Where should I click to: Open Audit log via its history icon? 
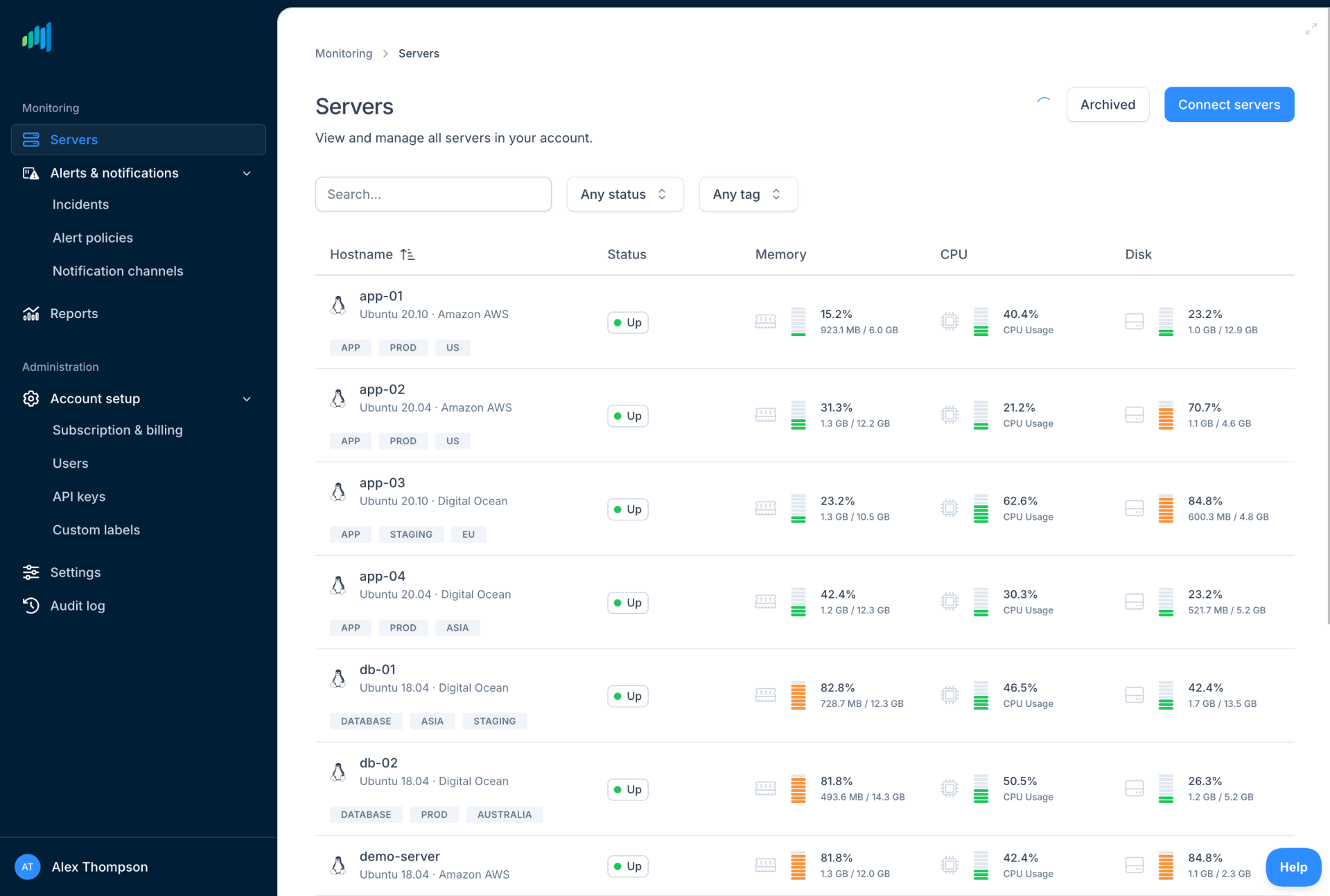[x=30, y=605]
